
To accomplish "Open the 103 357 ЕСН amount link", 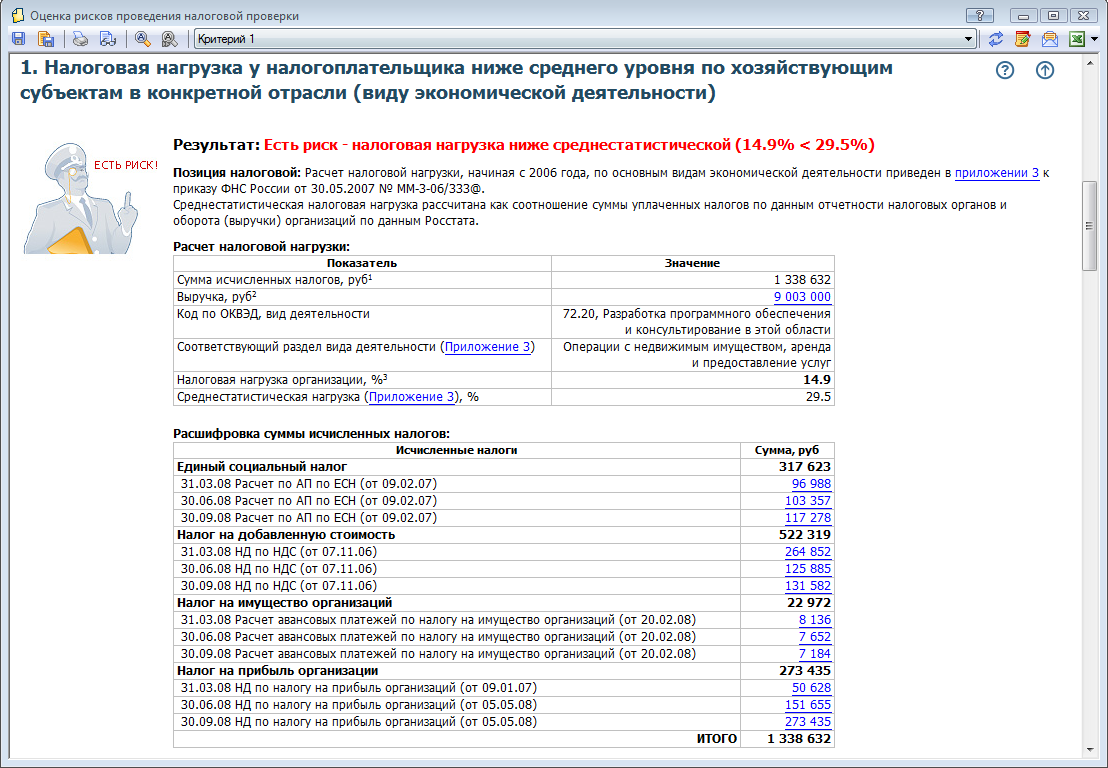I will 808,501.
